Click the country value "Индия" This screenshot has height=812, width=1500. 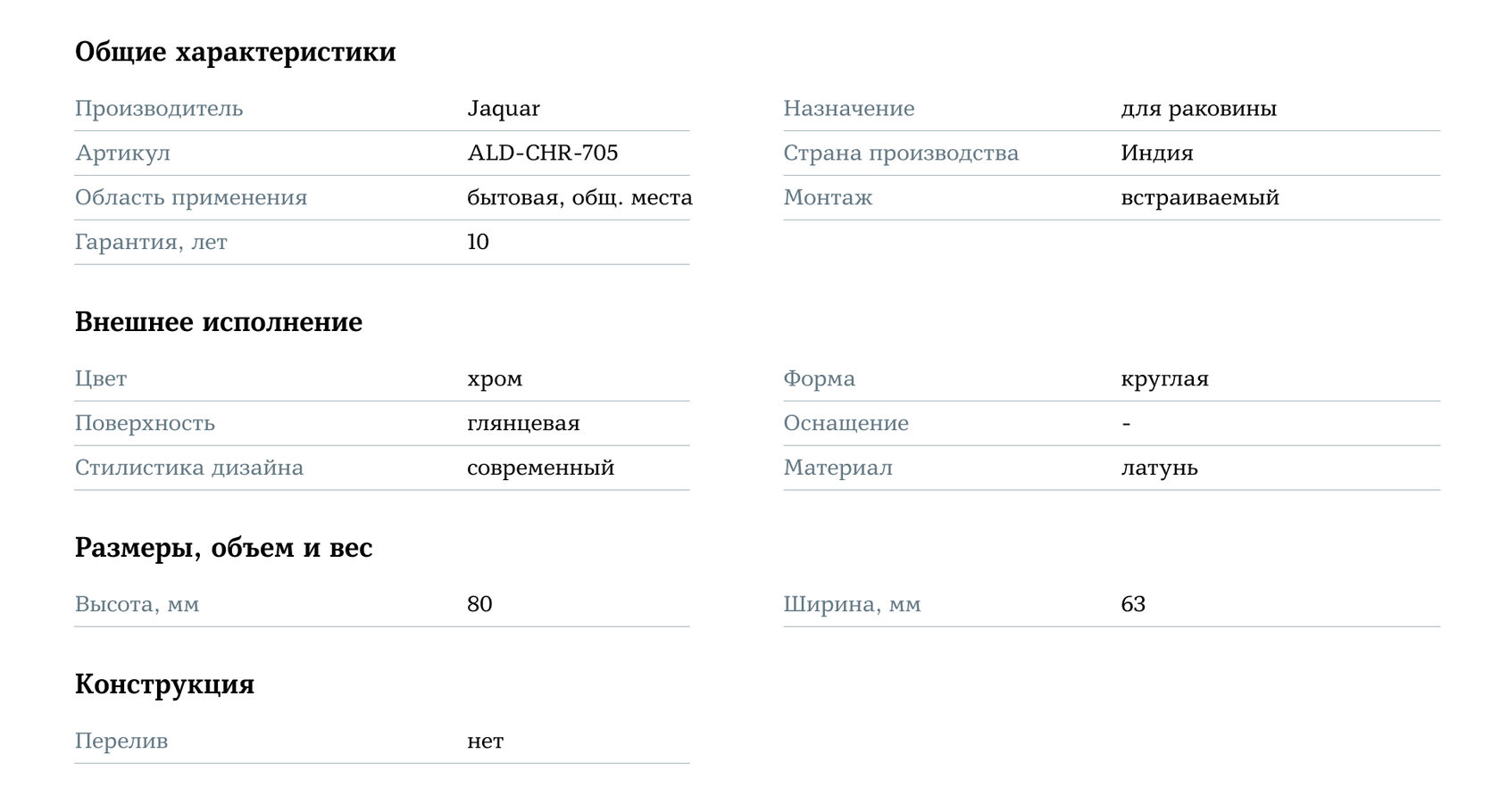pos(1156,153)
